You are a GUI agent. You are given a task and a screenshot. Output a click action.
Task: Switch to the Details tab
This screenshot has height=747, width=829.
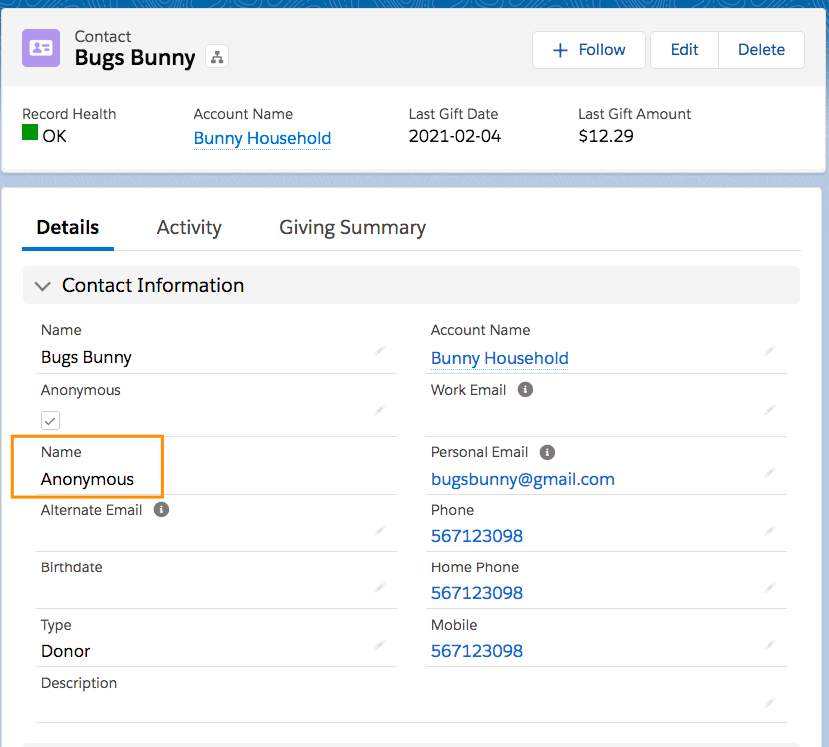[68, 227]
